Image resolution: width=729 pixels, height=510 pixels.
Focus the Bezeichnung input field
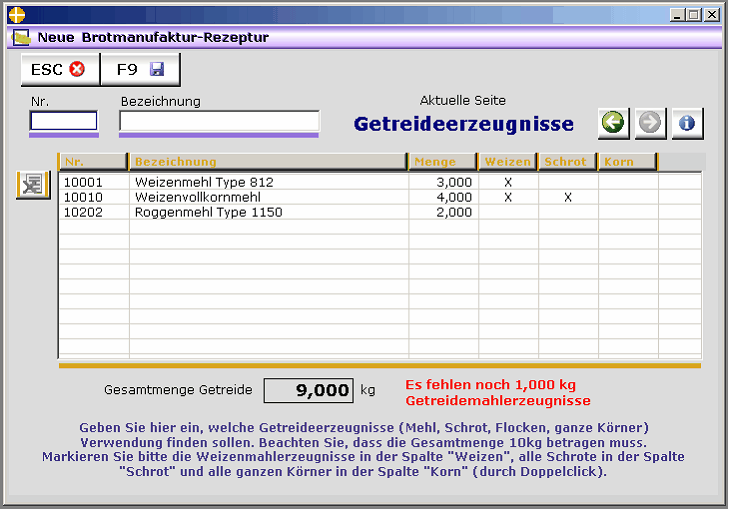pos(219,121)
